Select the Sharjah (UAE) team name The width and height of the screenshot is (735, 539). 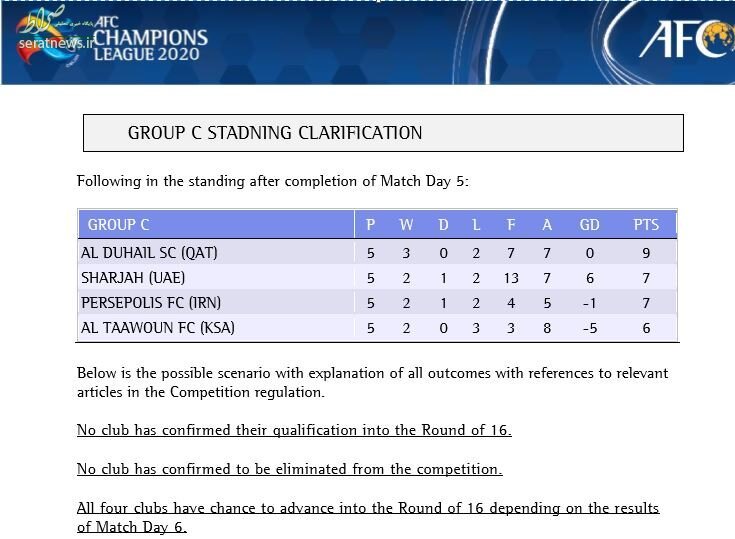pyautogui.click(x=133, y=278)
